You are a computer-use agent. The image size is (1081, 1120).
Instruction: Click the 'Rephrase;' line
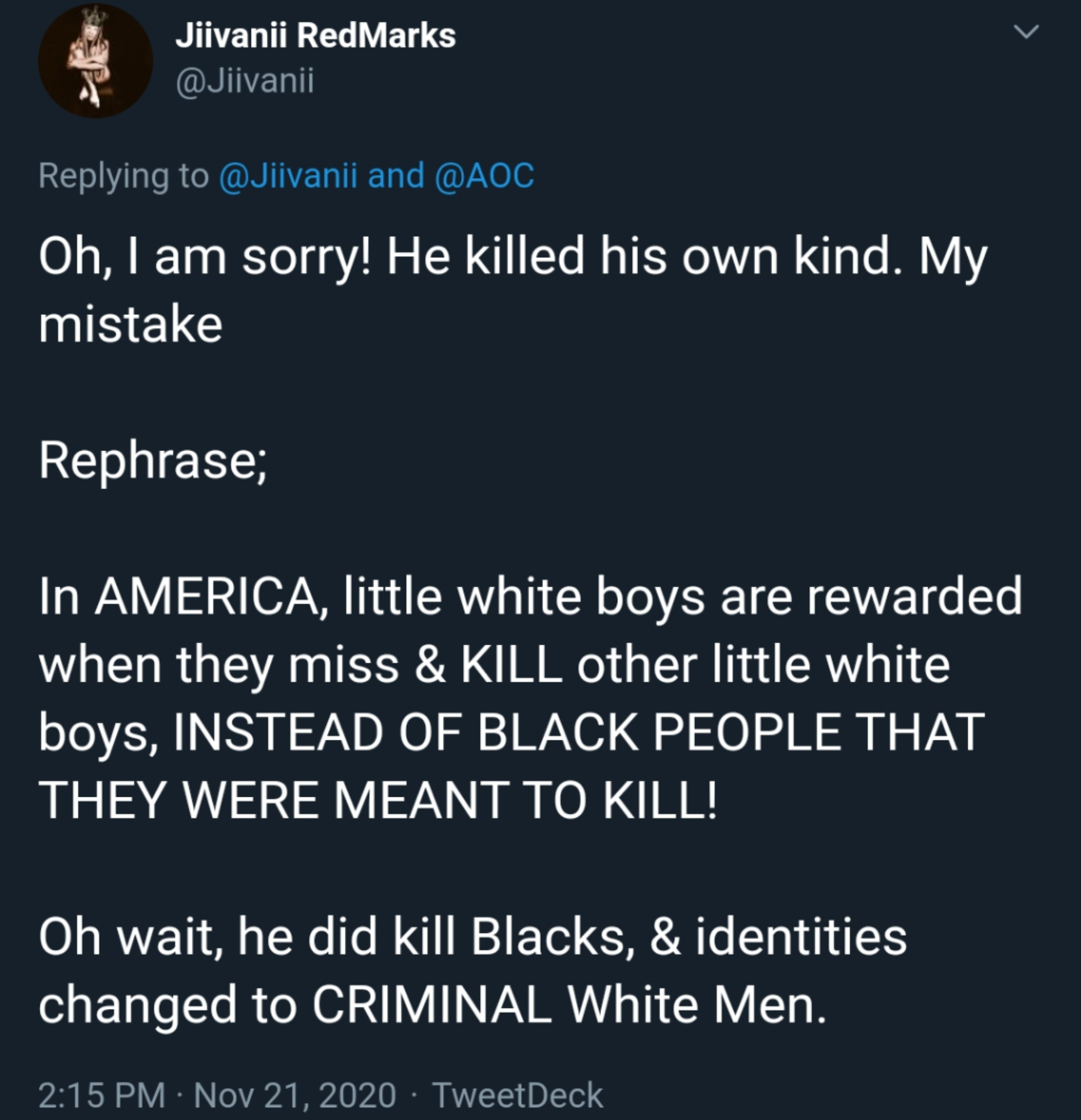[153, 462]
